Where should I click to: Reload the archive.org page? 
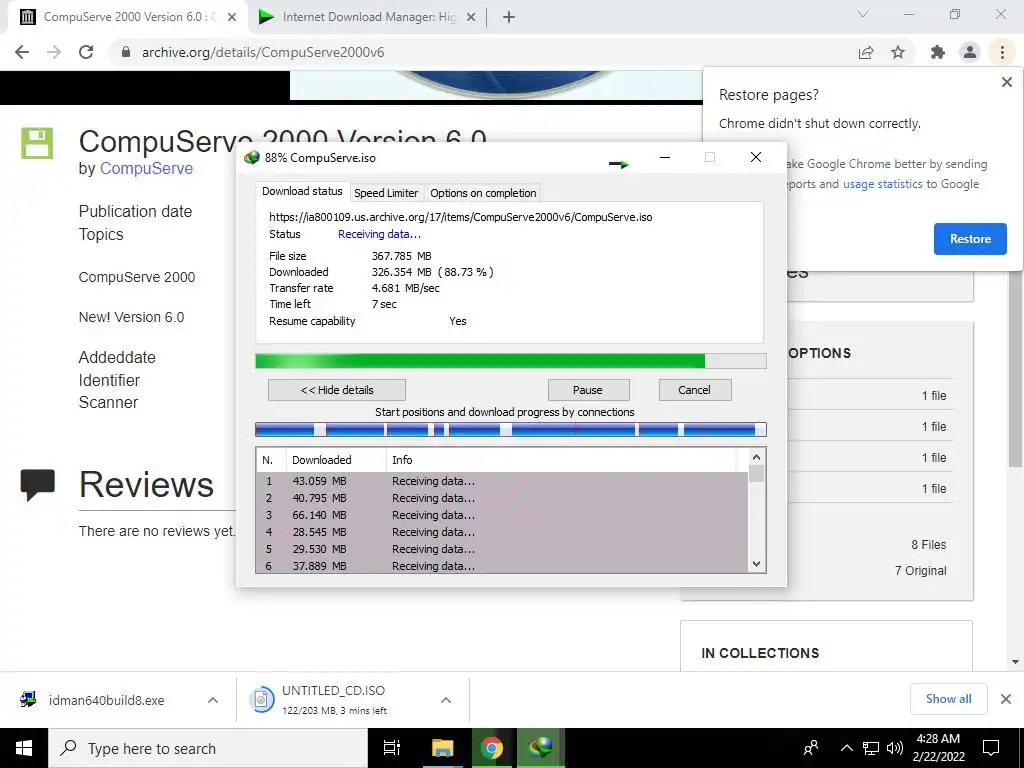point(86,52)
